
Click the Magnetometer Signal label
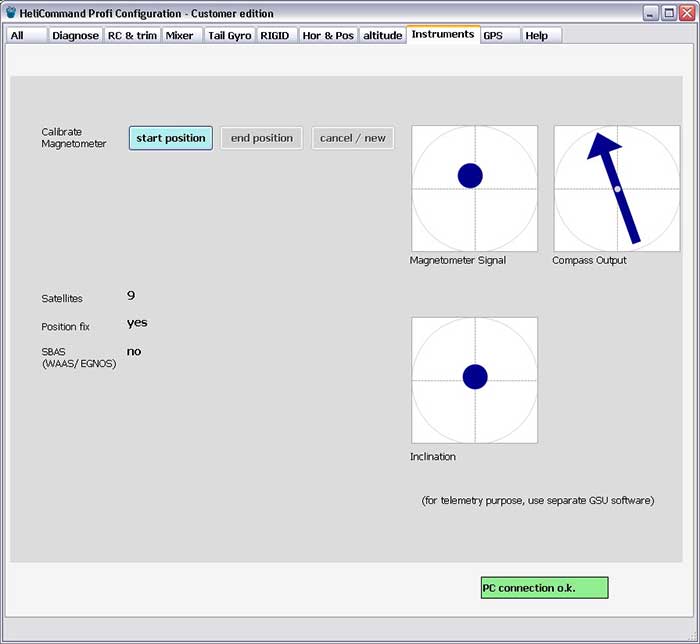click(458, 260)
